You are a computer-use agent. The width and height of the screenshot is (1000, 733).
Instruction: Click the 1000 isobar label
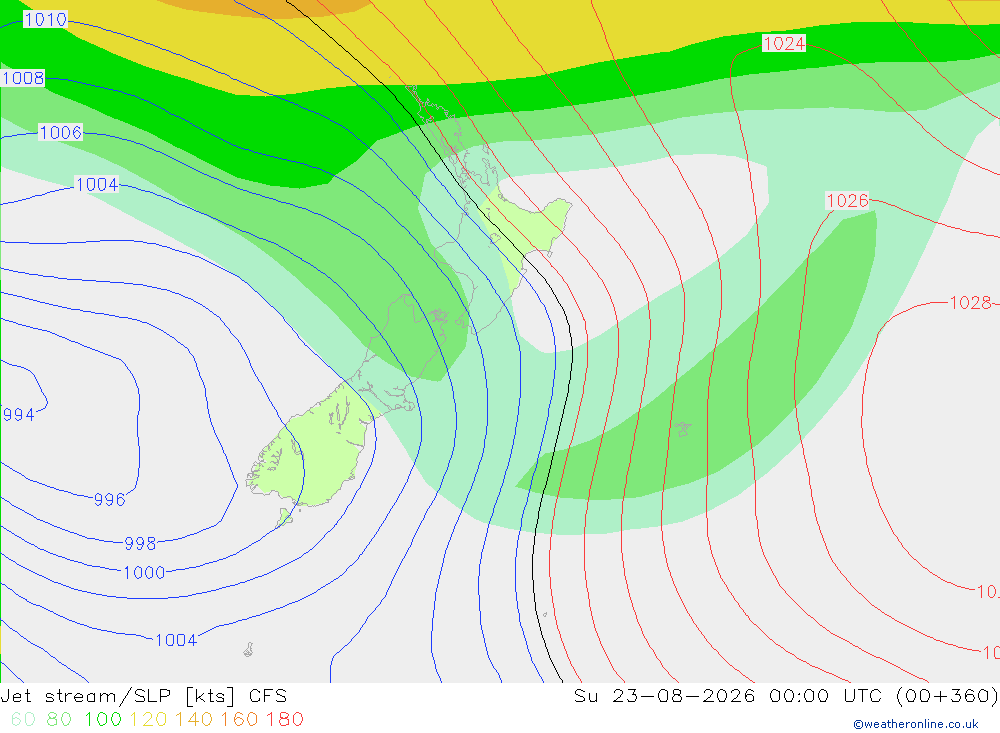pyautogui.click(x=144, y=573)
